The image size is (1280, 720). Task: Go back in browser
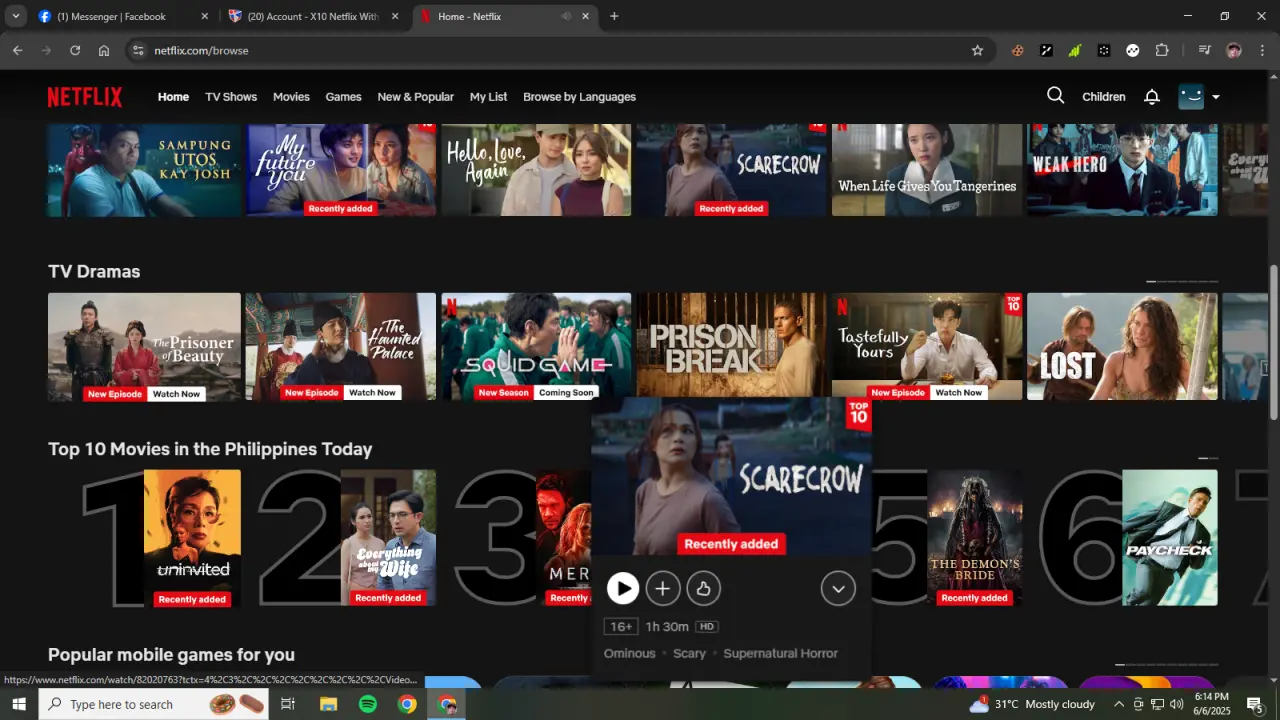[17, 50]
